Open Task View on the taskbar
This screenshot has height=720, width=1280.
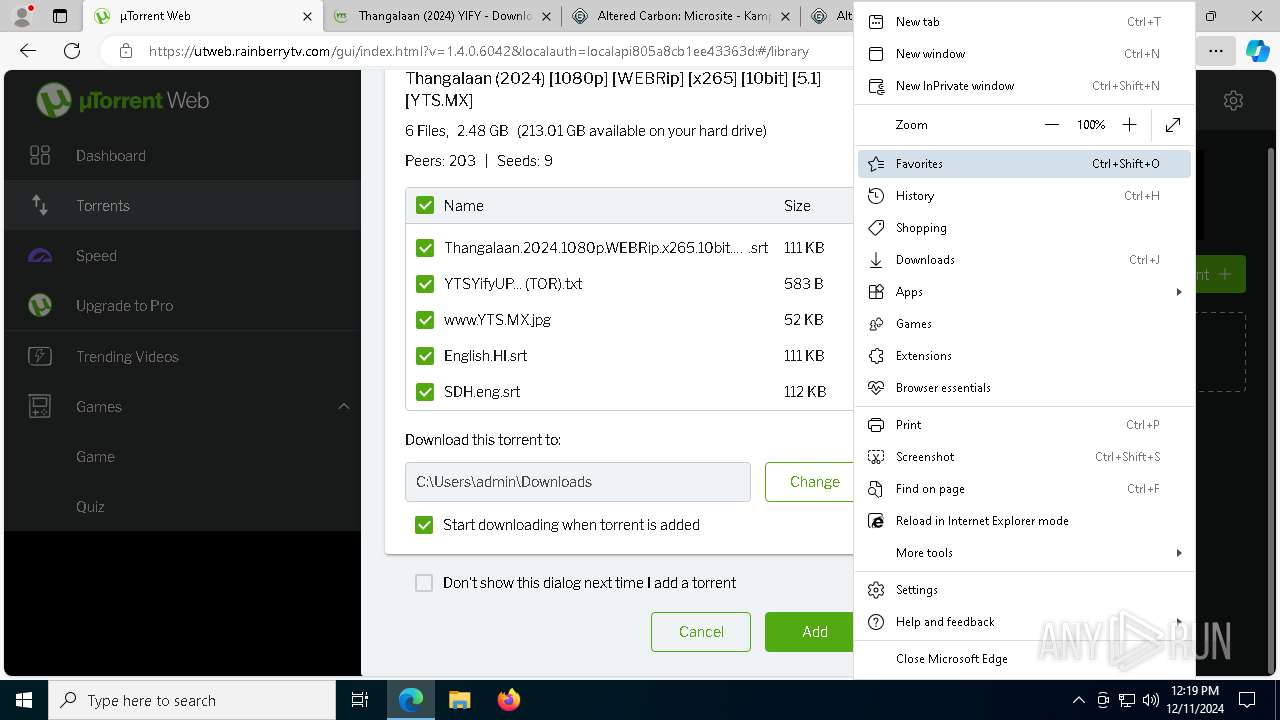pos(360,700)
